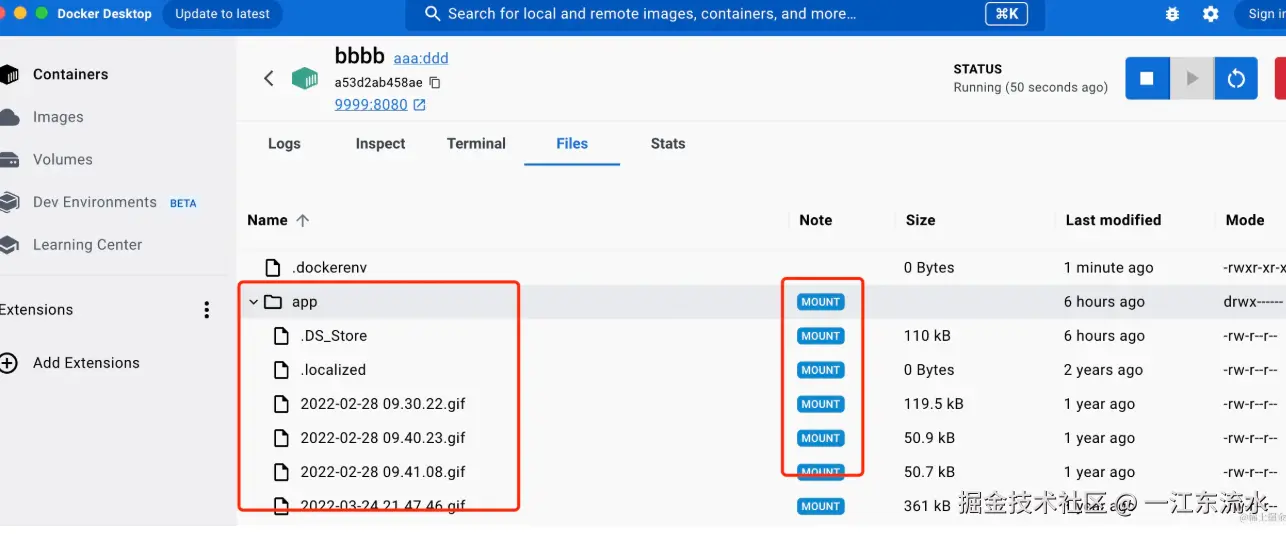Click the Extensions sidebar heading
Viewport: 1286px width, 534px height.
click(37, 310)
